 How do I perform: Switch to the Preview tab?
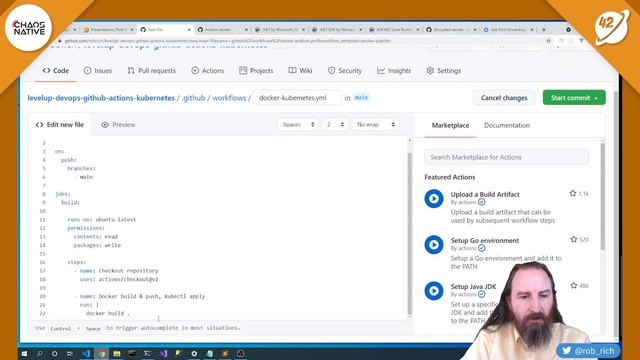(x=118, y=125)
